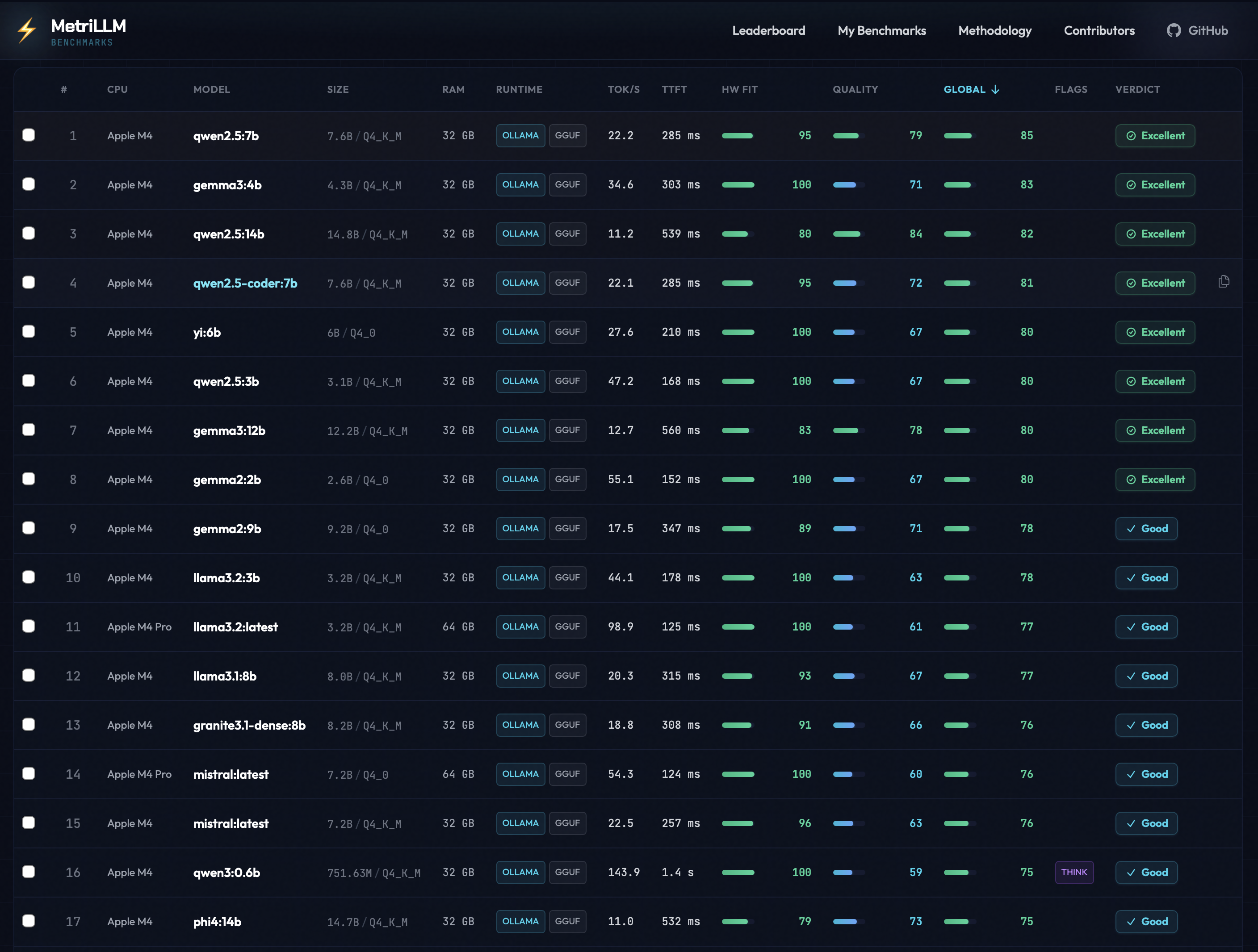Click the checkmark in yi:6b's Excellent verdict
Viewport: 1258px width, 952px height.
tap(1131, 332)
